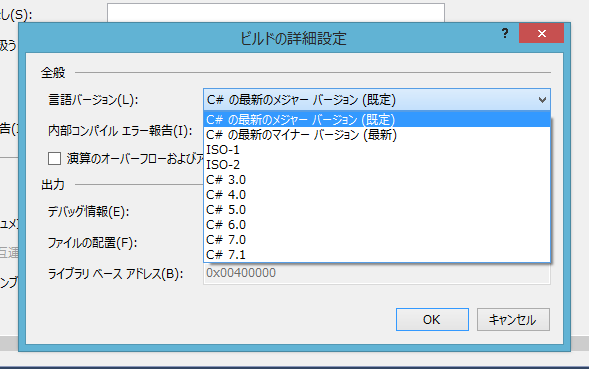Viewport: 589px width, 369px height.
Task: Click the キャンセル button
Action: point(513,319)
